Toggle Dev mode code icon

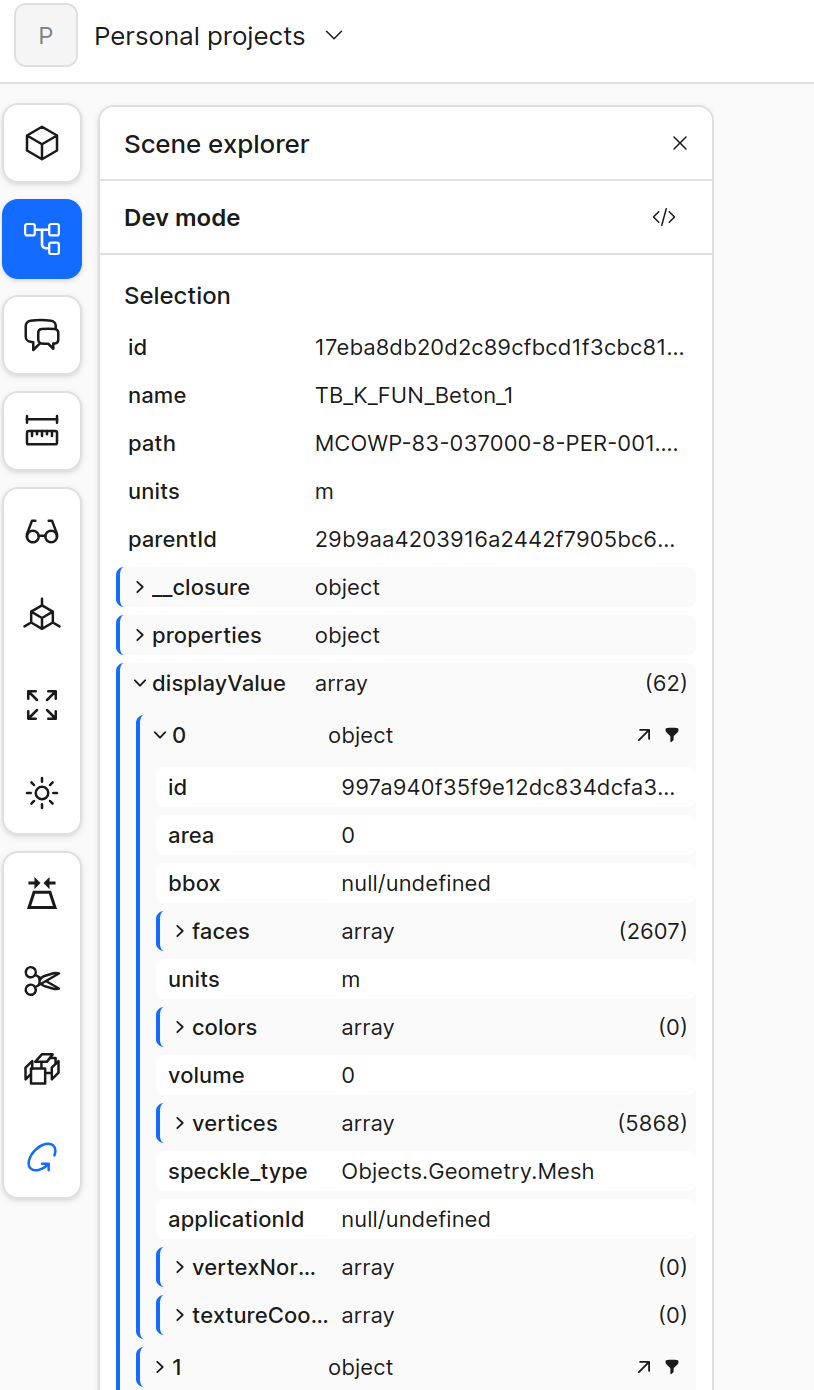click(664, 218)
